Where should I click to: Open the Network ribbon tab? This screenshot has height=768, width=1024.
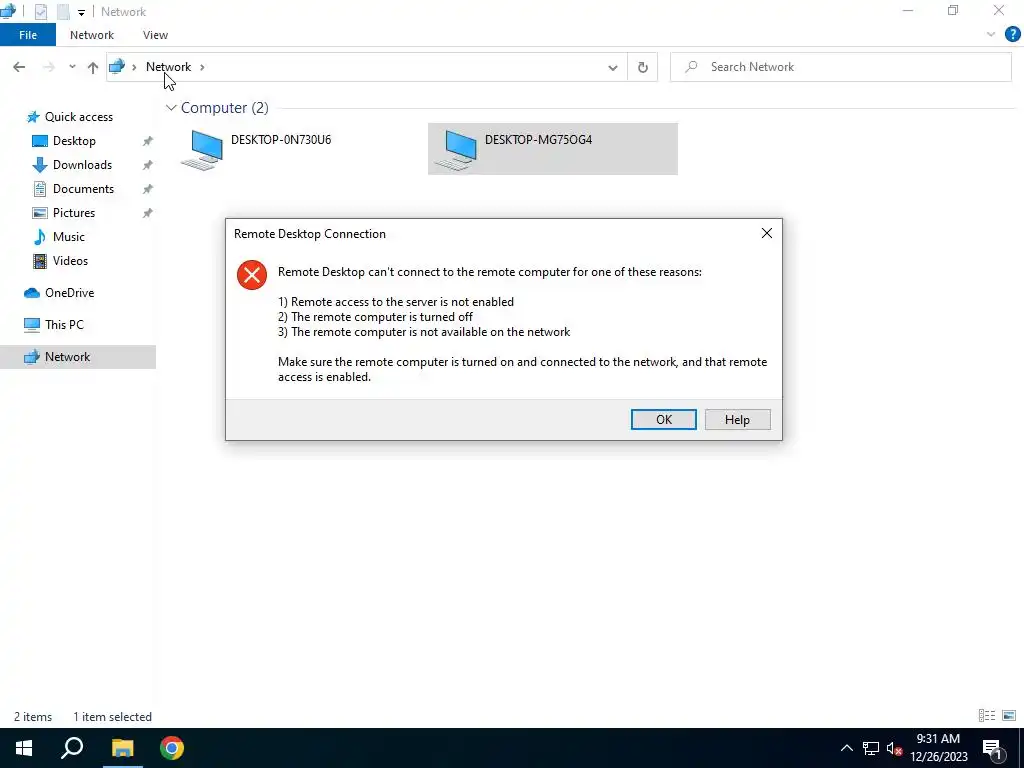coord(91,35)
